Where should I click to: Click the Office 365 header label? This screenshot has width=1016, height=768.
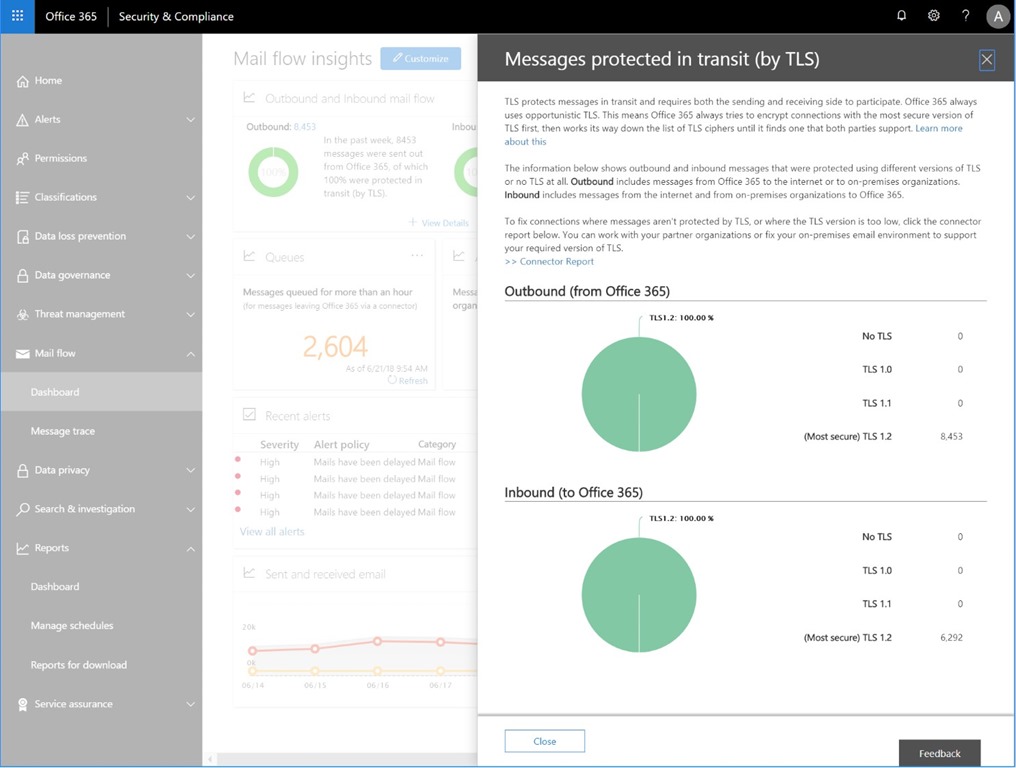tap(71, 17)
